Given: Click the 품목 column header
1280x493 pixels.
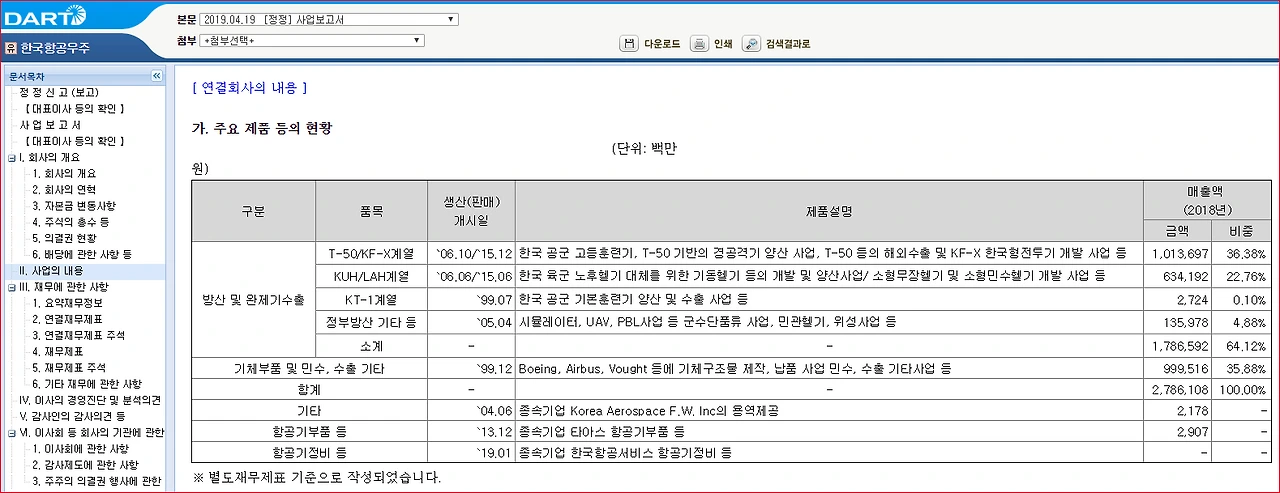Looking at the screenshot, I should point(371,211).
